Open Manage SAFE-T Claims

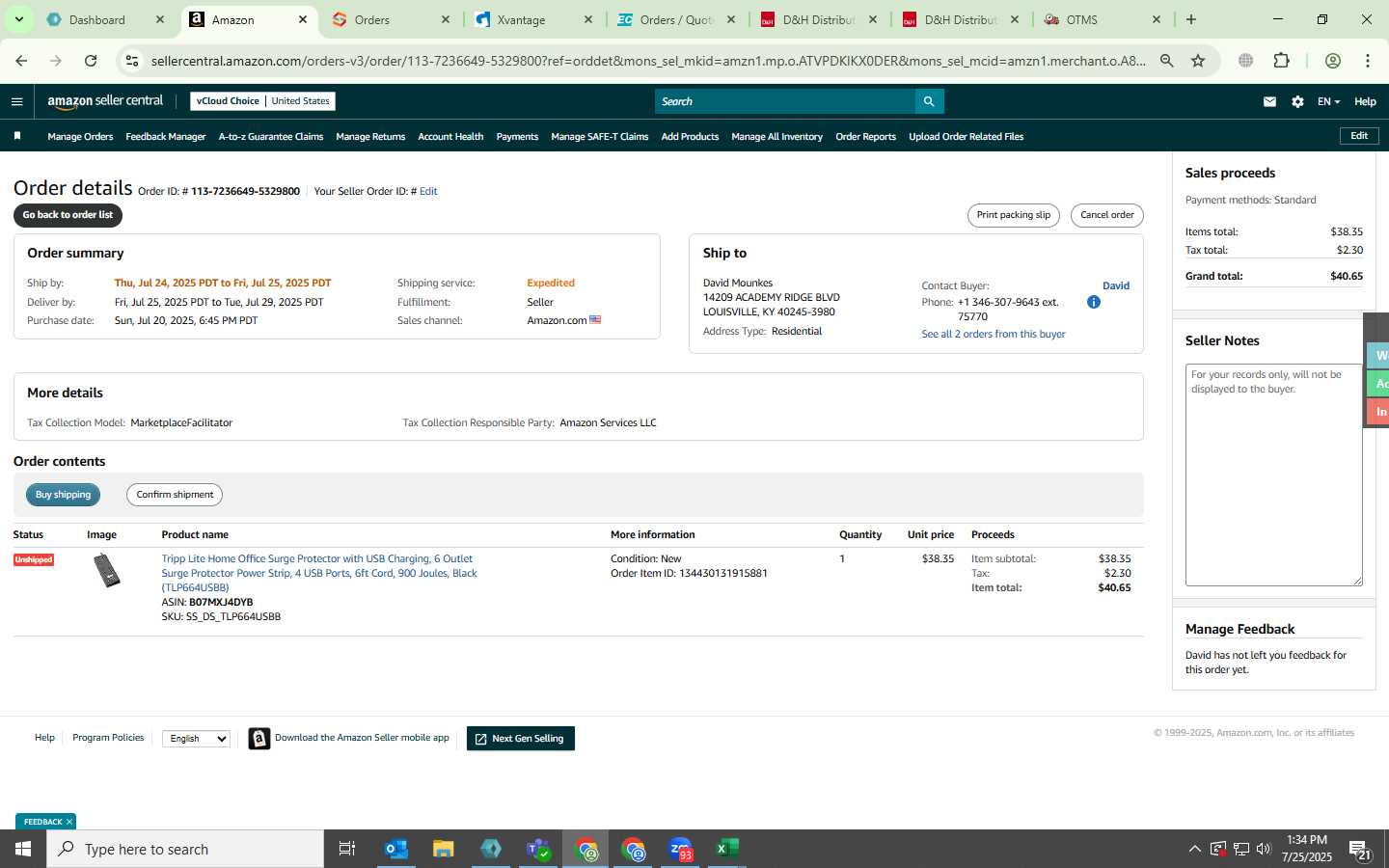599,137
